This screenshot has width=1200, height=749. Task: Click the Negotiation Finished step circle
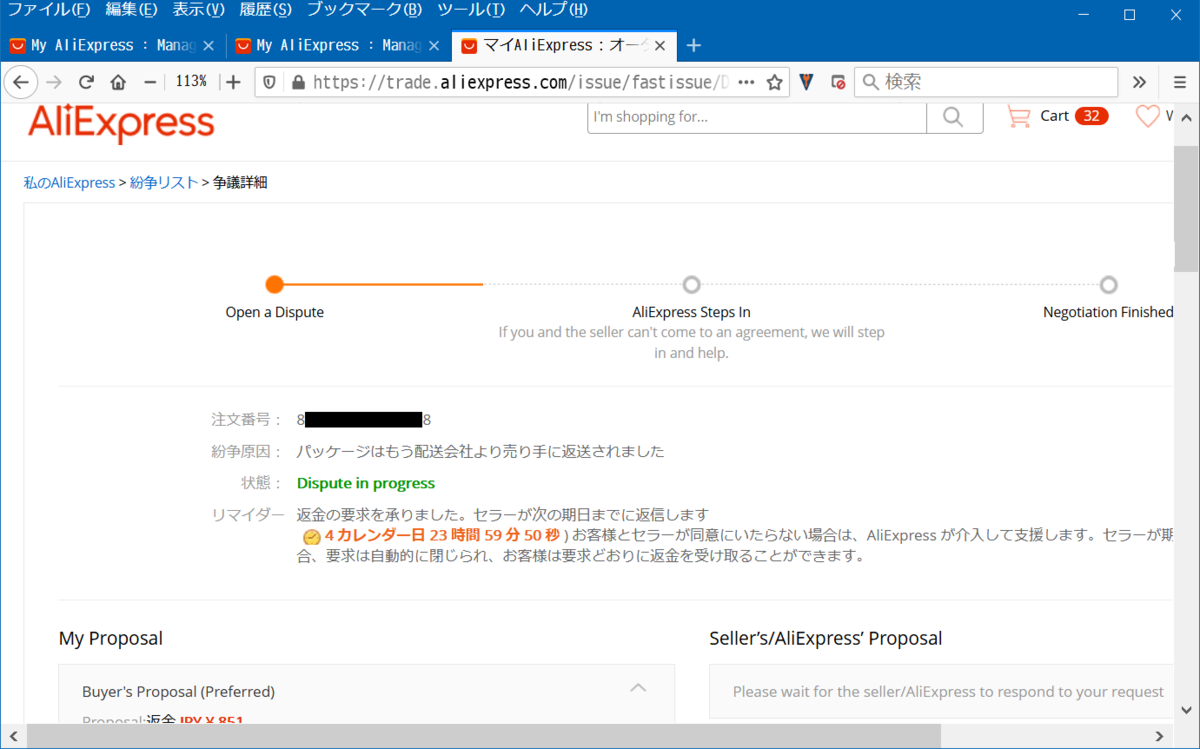(1108, 284)
